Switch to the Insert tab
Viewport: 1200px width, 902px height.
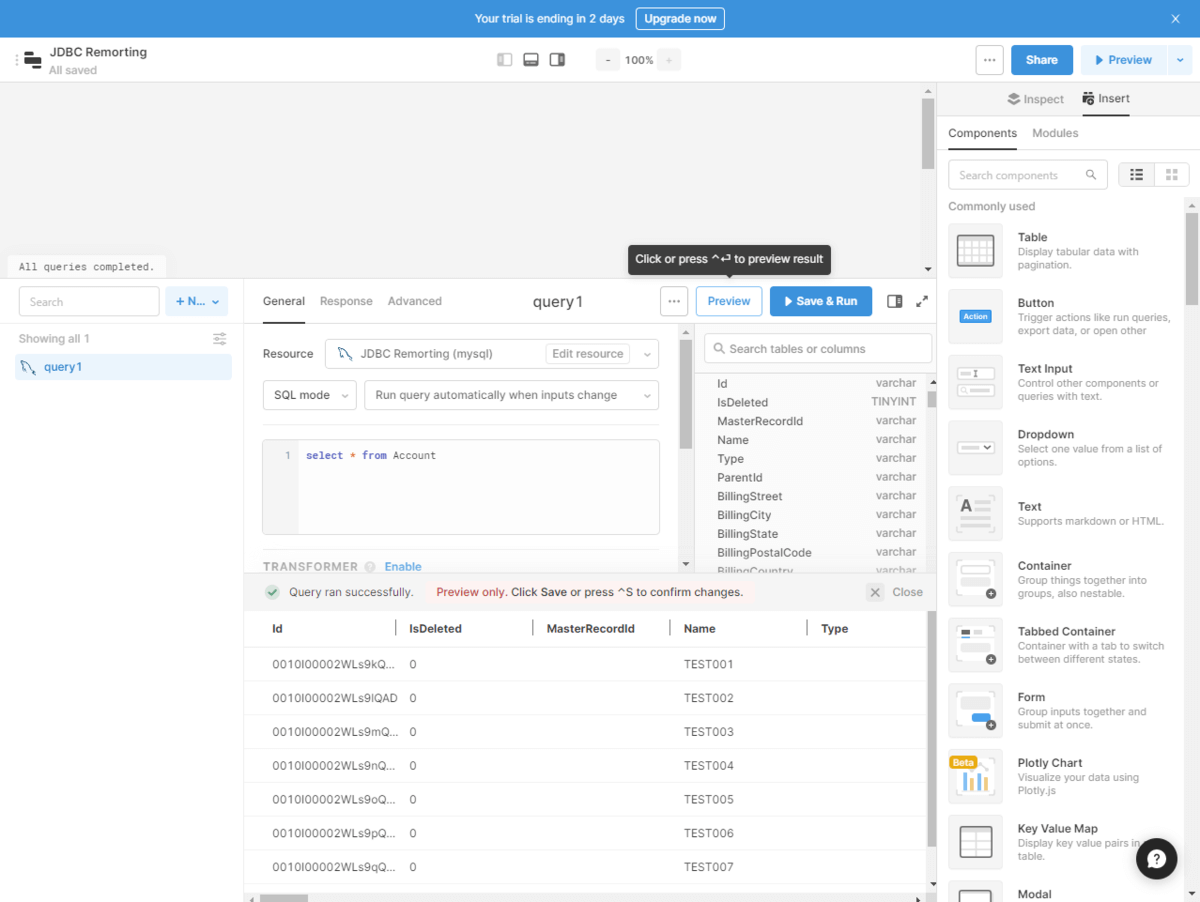click(1105, 99)
